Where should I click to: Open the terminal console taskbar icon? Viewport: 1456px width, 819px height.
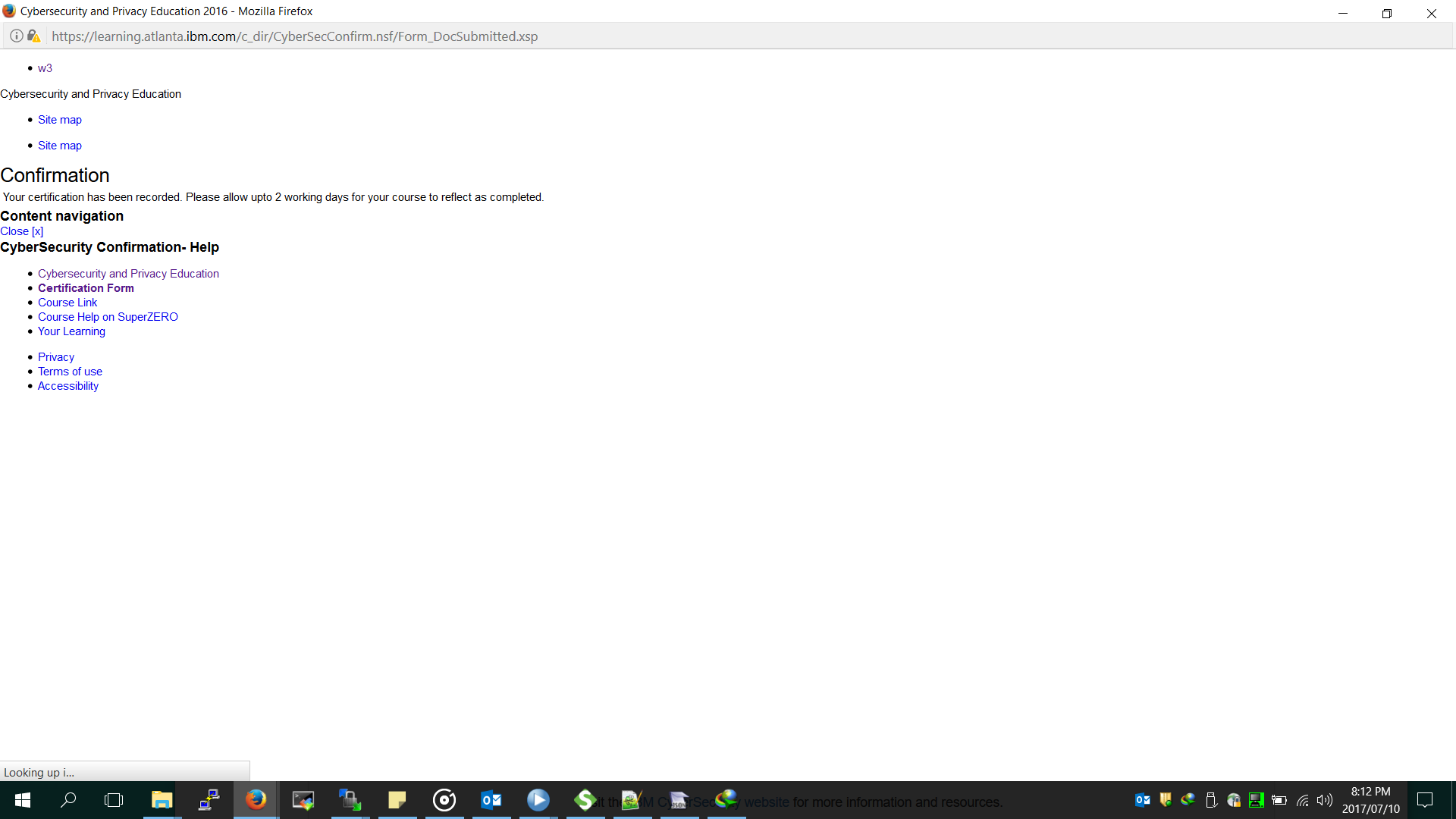tap(303, 800)
